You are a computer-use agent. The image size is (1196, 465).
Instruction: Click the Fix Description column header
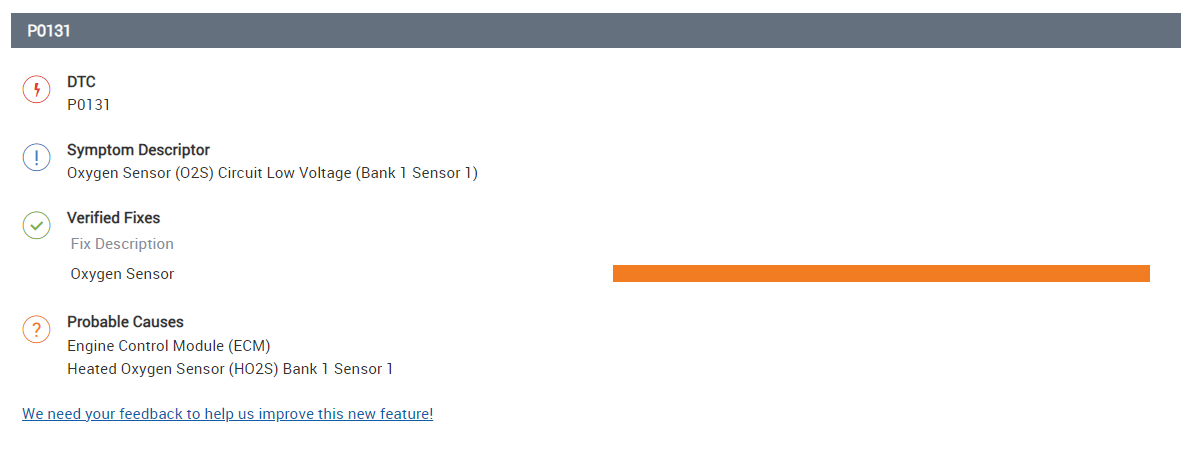pyautogui.click(x=122, y=244)
